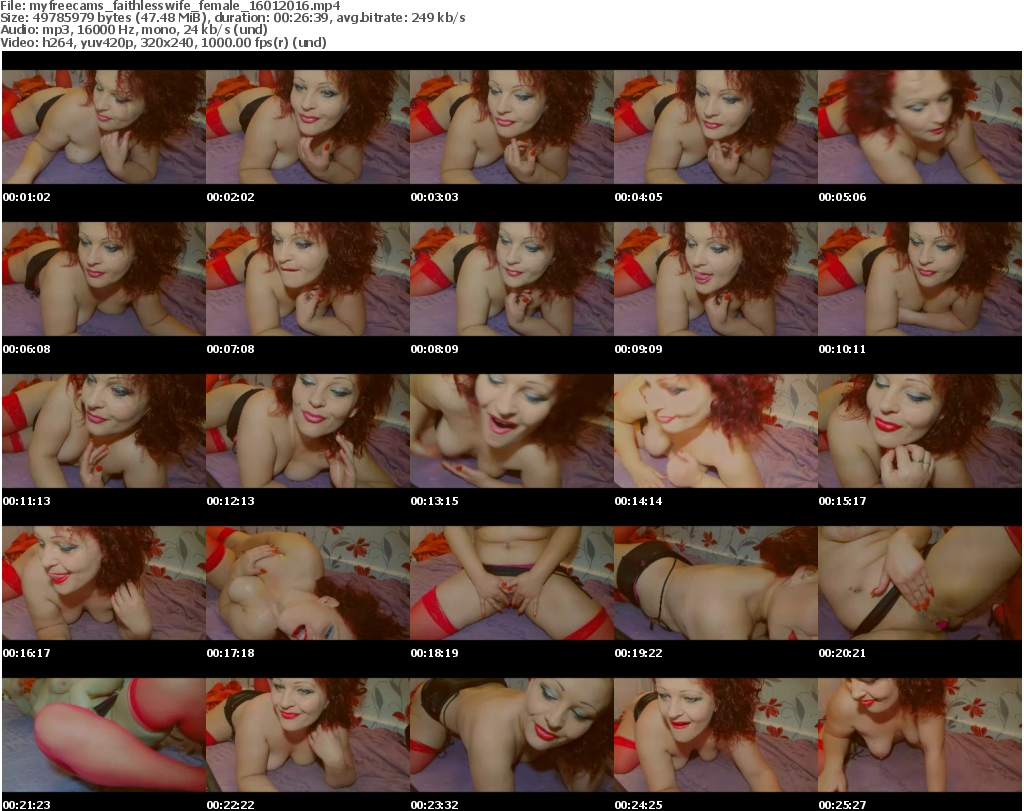Click the Audio mp3 info line

[x=134, y=30]
